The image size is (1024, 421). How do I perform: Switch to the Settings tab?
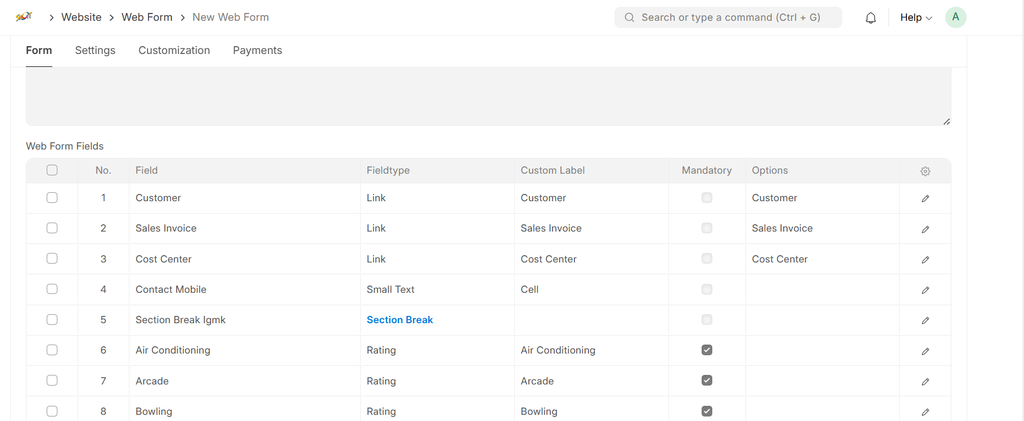[x=95, y=50]
